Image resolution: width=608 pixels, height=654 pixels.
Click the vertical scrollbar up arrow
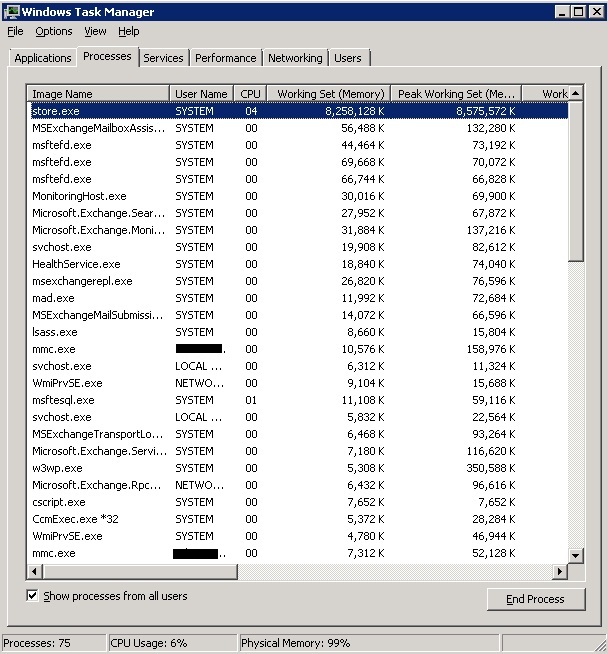[x=576, y=93]
